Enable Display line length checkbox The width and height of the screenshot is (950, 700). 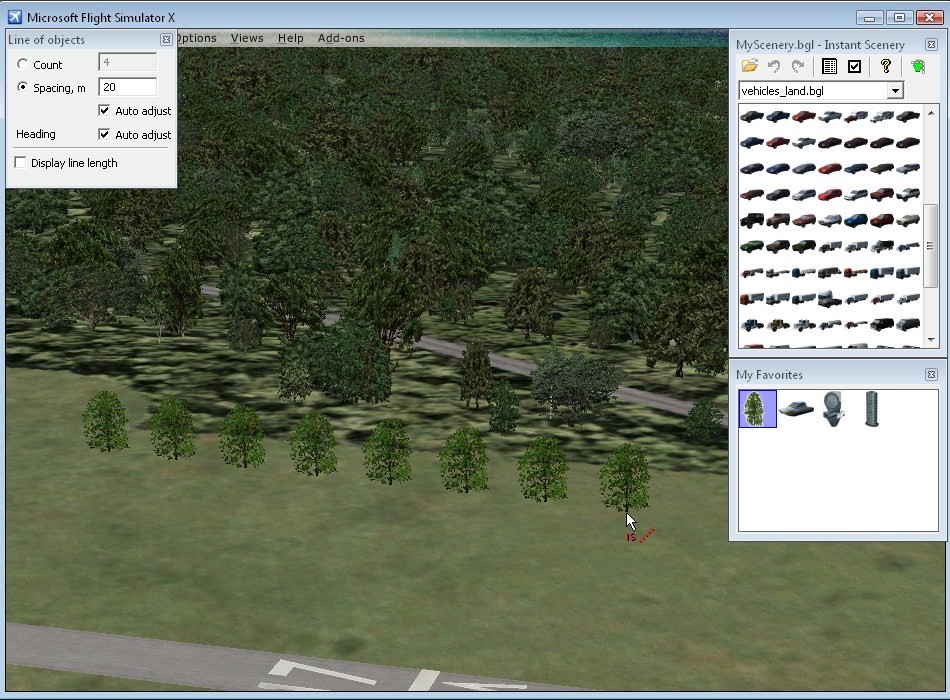pyautogui.click(x=21, y=163)
